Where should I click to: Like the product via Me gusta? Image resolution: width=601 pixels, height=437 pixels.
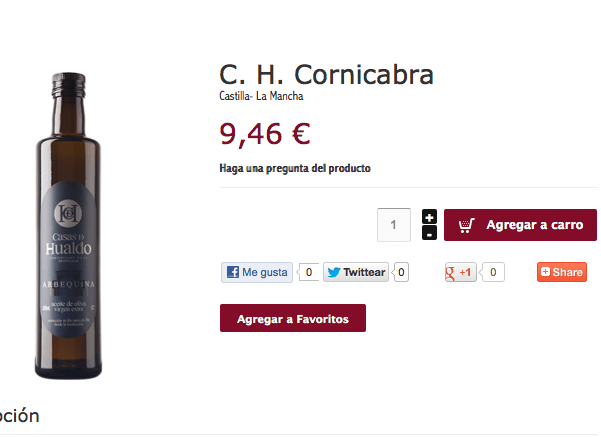(257, 272)
